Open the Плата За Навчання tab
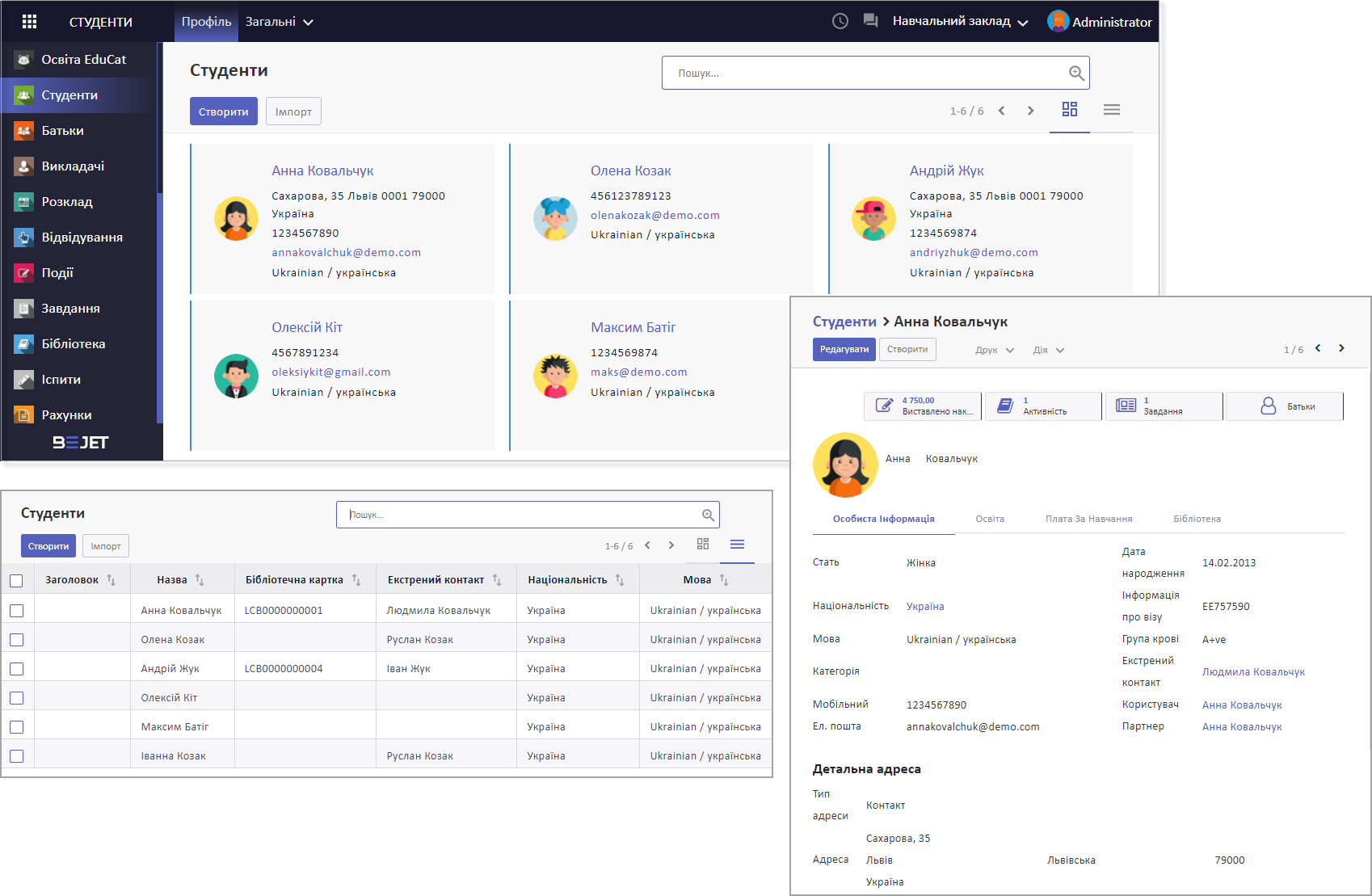Image resolution: width=1372 pixels, height=896 pixels. pyautogui.click(x=1089, y=519)
